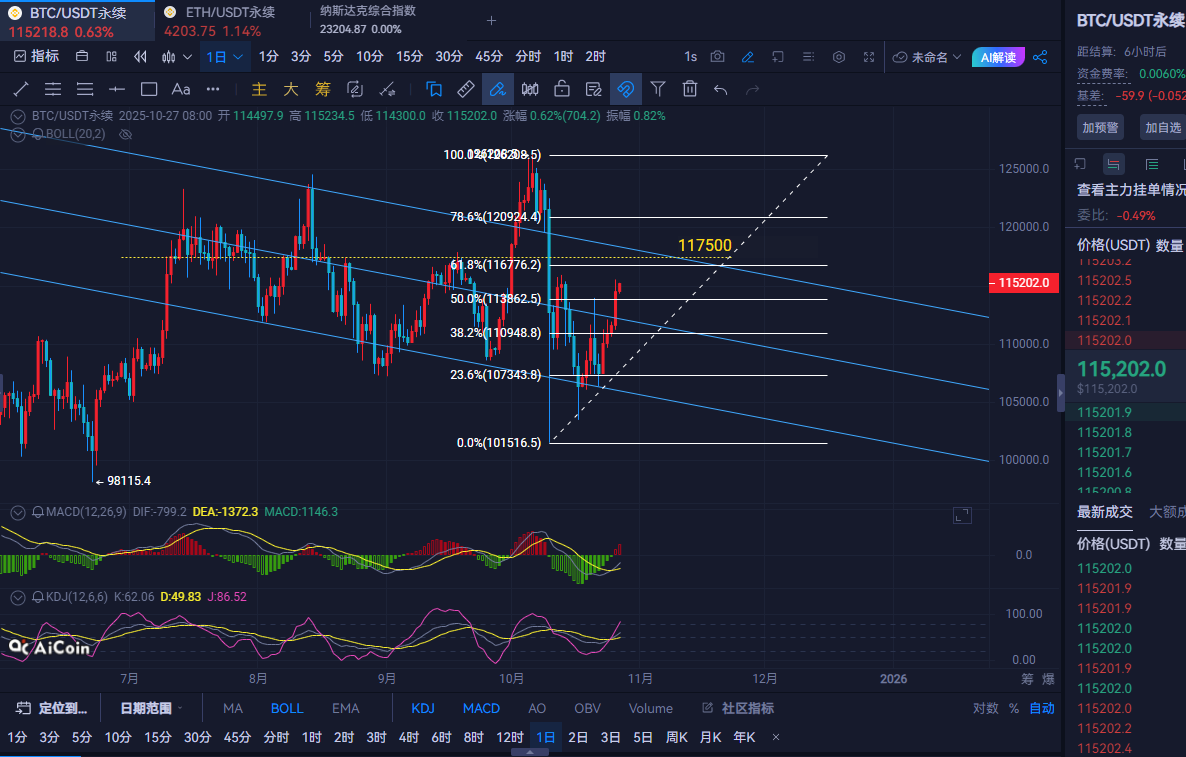Open the drawing filter funnel icon

[657, 89]
